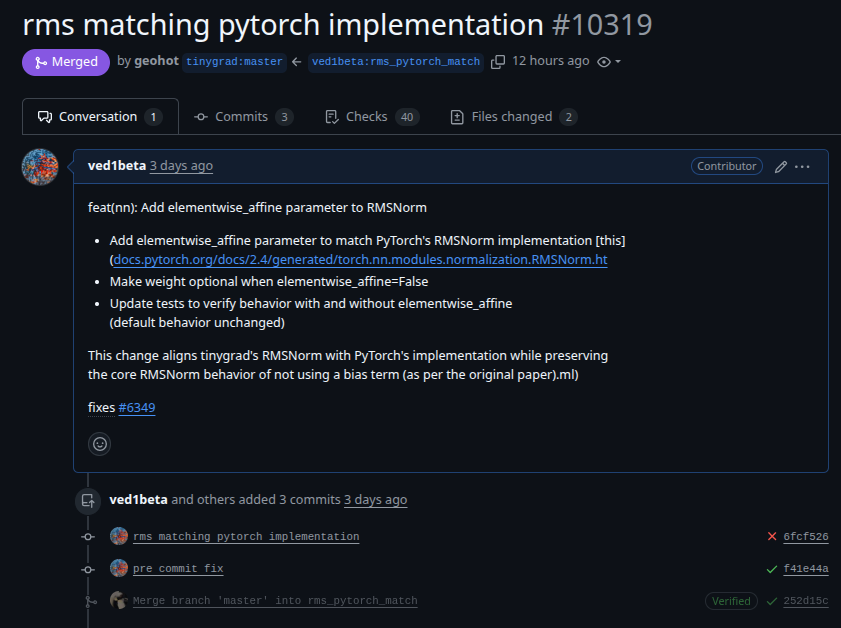The height and width of the screenshot is (628, 841).
Task: Click the avatar next to 'pre commit fix'
Action: 119,568
